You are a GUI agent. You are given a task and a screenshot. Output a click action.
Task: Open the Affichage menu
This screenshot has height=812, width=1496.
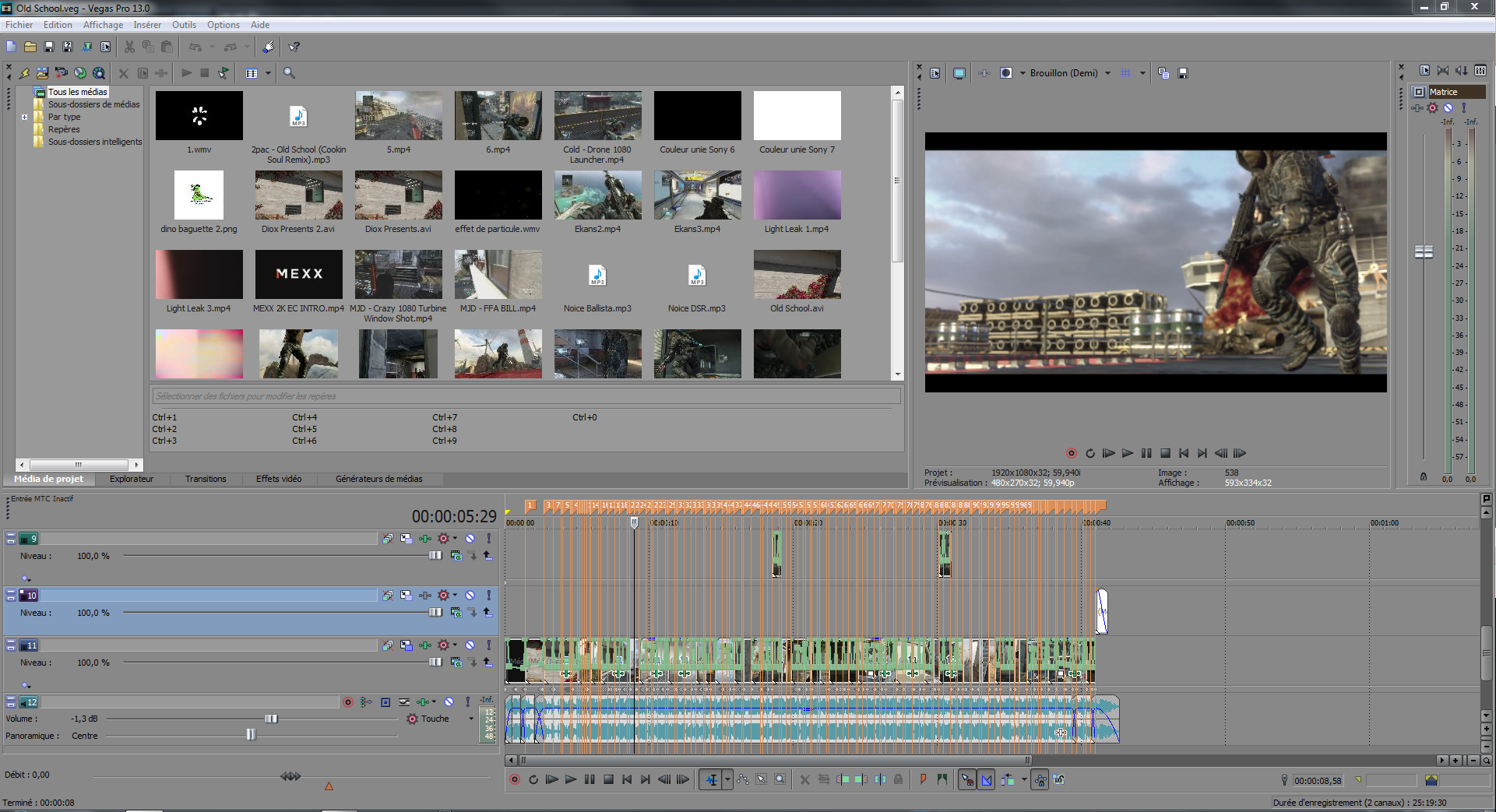103,25
